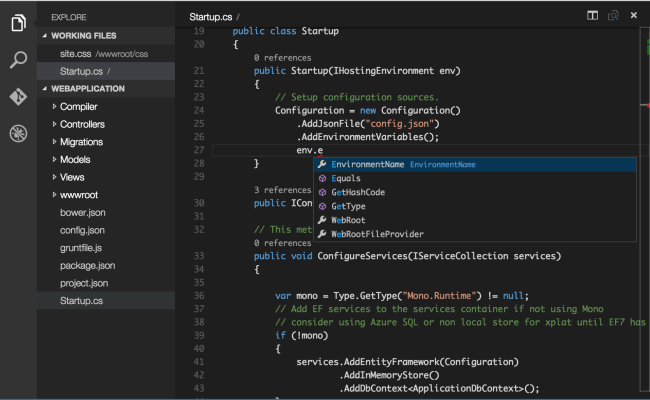Place cursor after 'env.e' on line 27
This screenshot has width=650, height=400.
(323, 150)
